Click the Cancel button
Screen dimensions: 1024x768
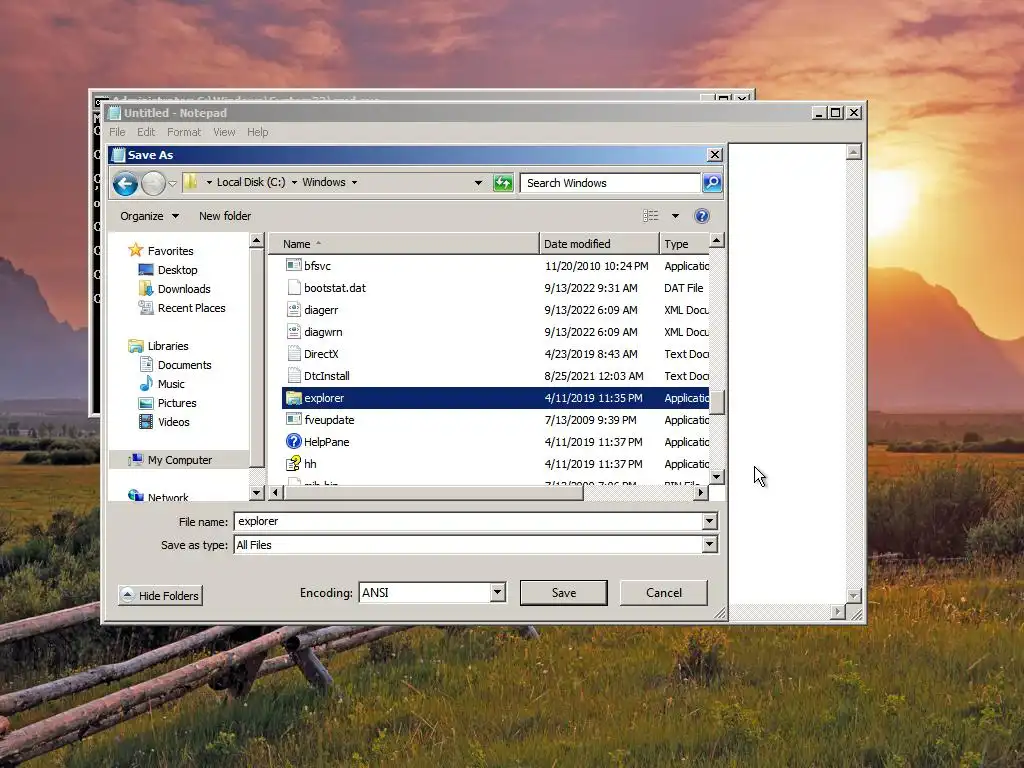pos(664,593)
